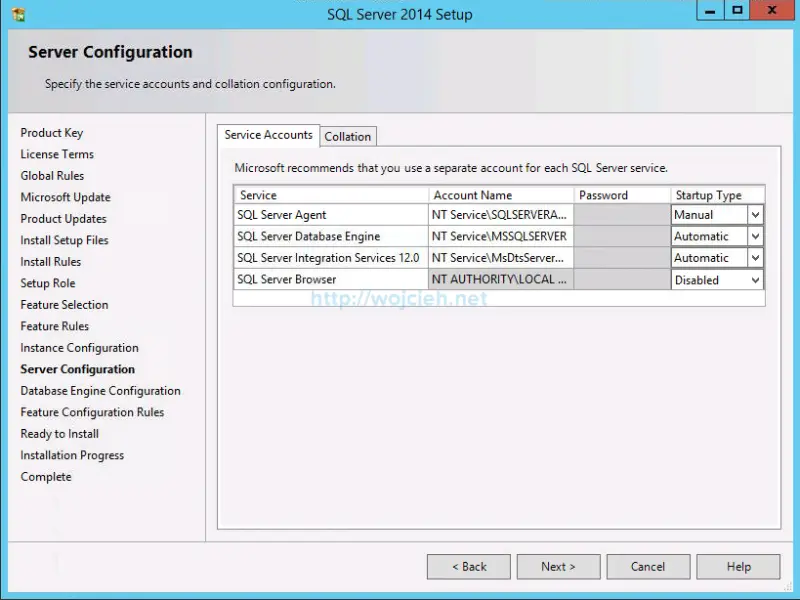
Task: Click the Next button
Action: (x=558, y=566)
